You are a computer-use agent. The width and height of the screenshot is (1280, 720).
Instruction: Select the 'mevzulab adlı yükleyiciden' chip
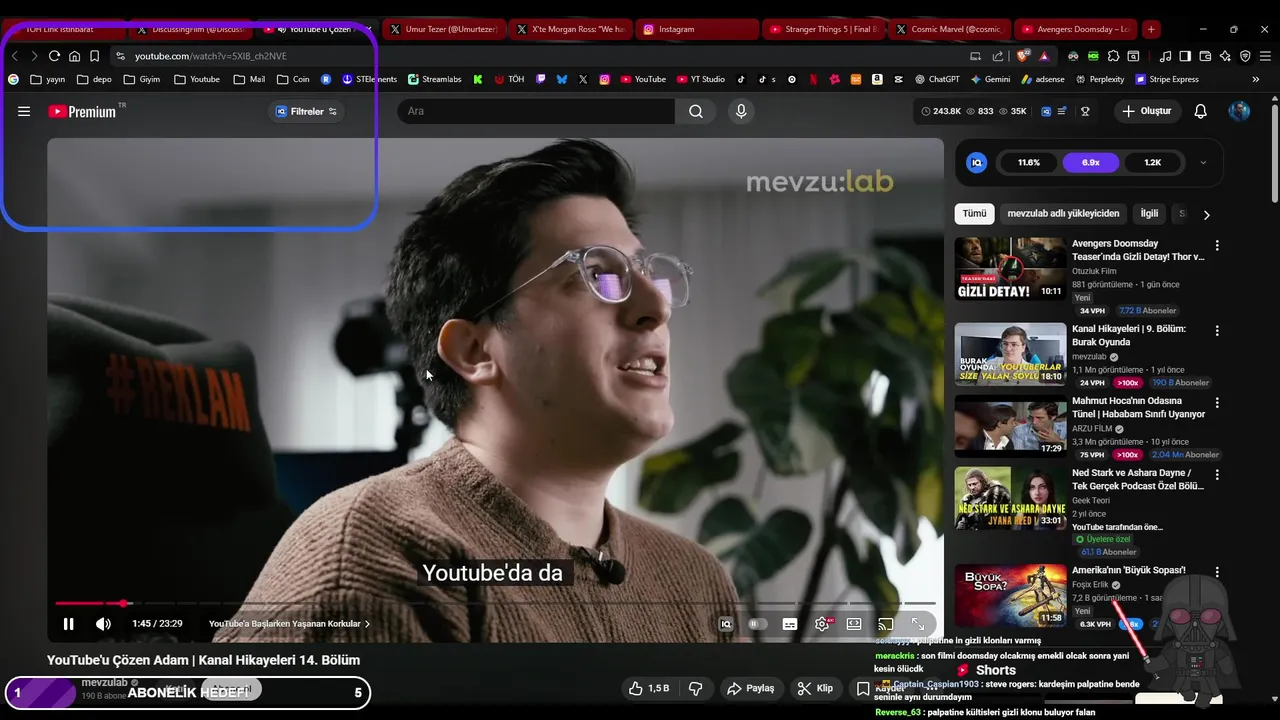click(1063, 214)
